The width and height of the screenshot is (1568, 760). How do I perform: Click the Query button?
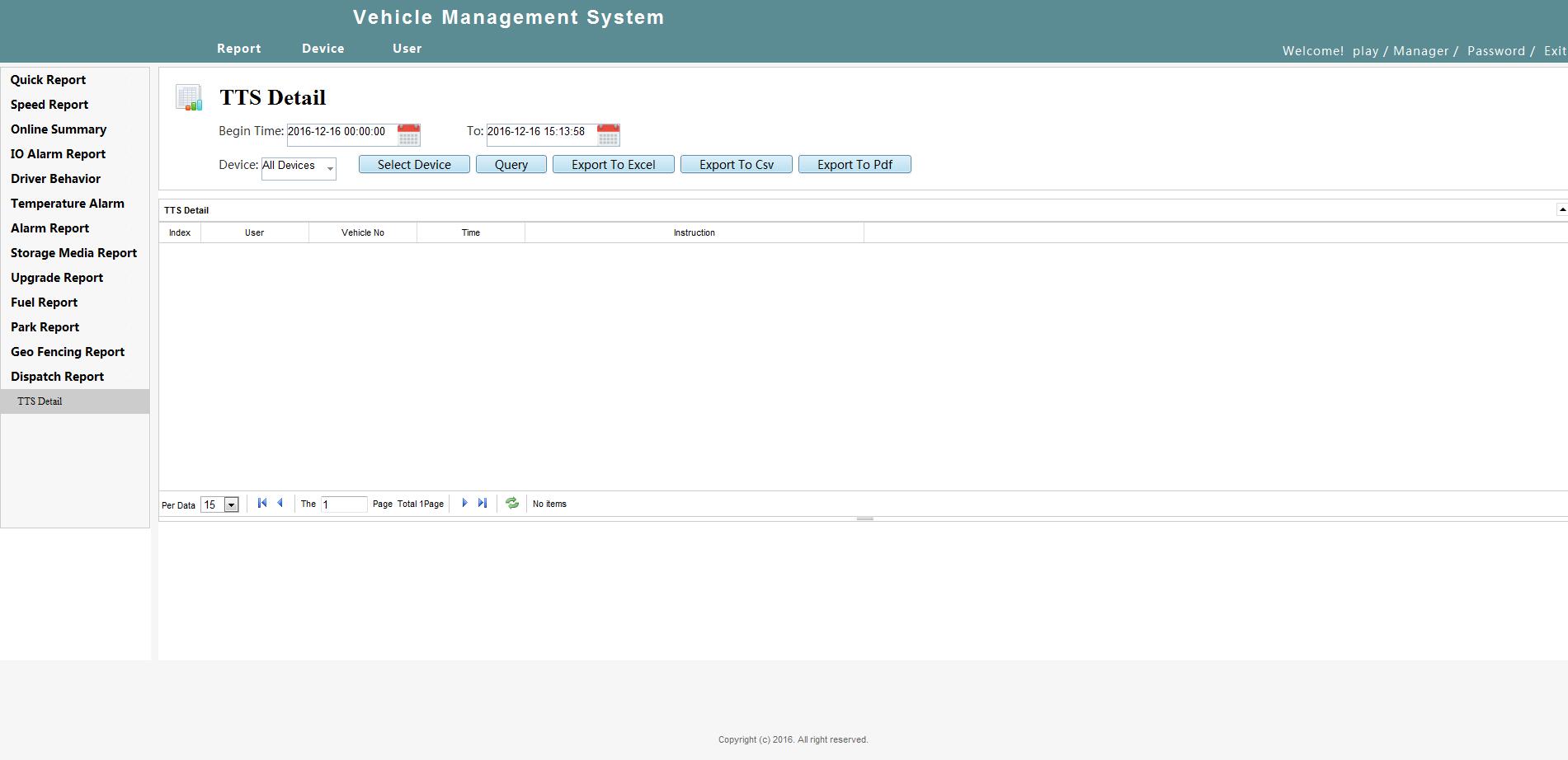511,165
